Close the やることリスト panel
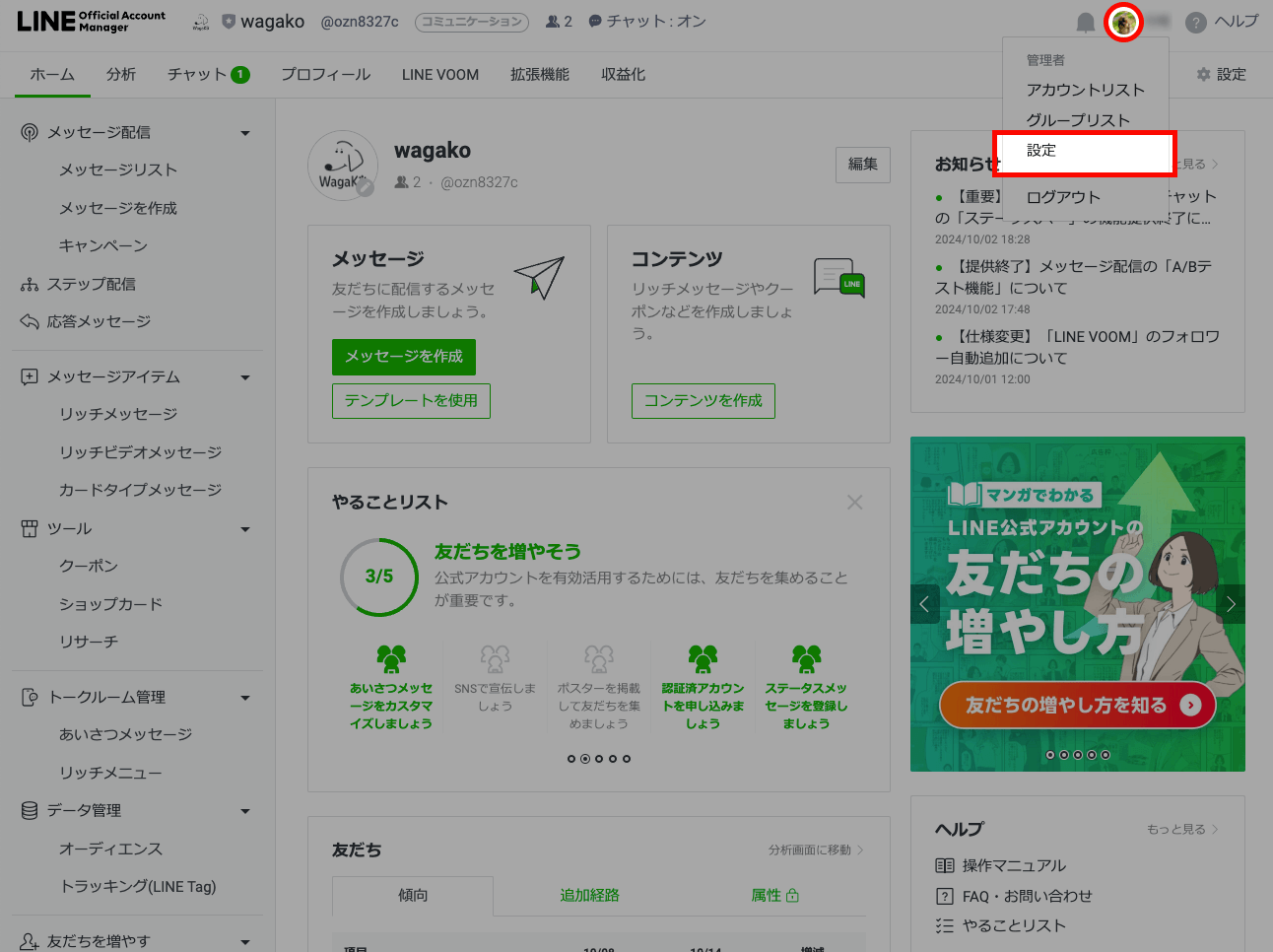Screen dimensions: 1273x952 coord(854,503)
